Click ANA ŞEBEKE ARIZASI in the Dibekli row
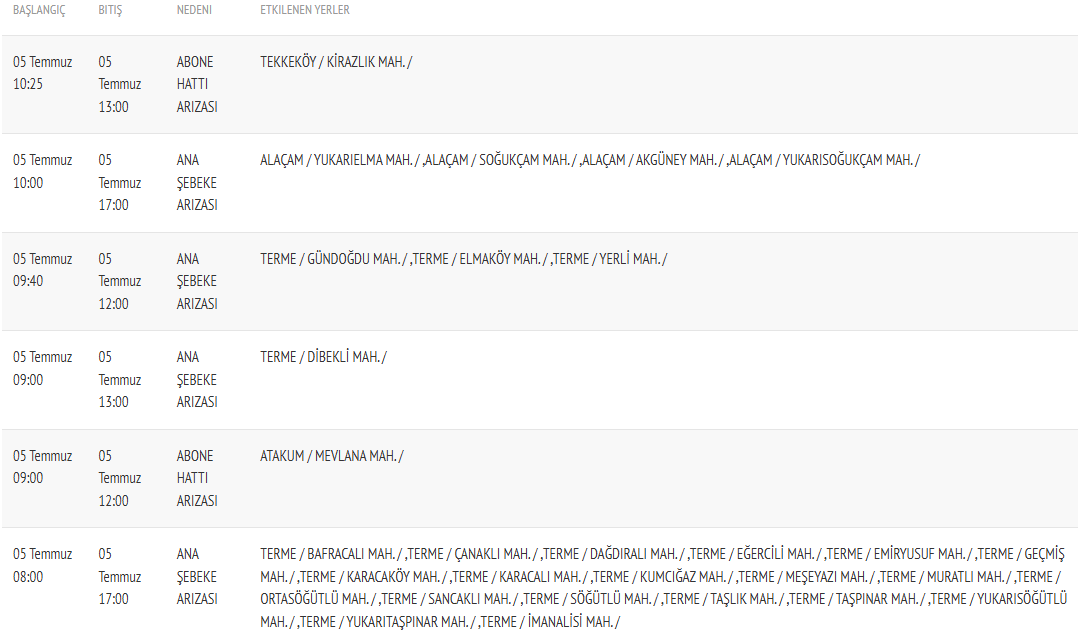Image resolution: width=1078 pixels, height=642 pixels. pos(196,379)
